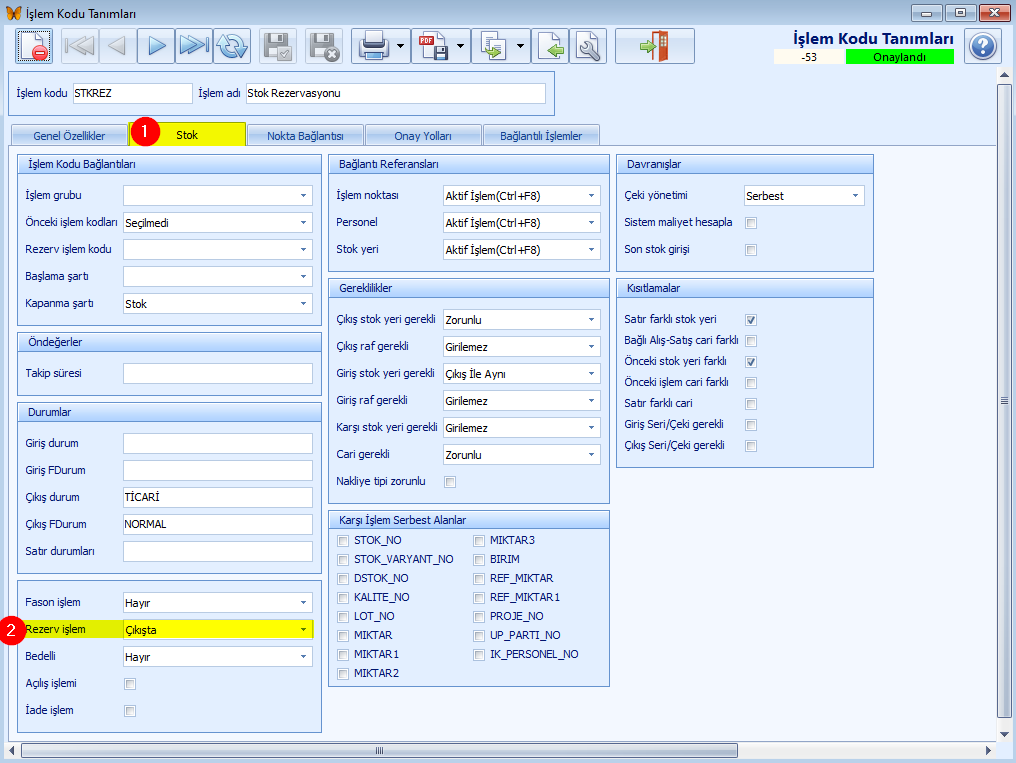The image size is (1016, 763).
Task: Click the copy documents icon
Action: coord(493,46)
